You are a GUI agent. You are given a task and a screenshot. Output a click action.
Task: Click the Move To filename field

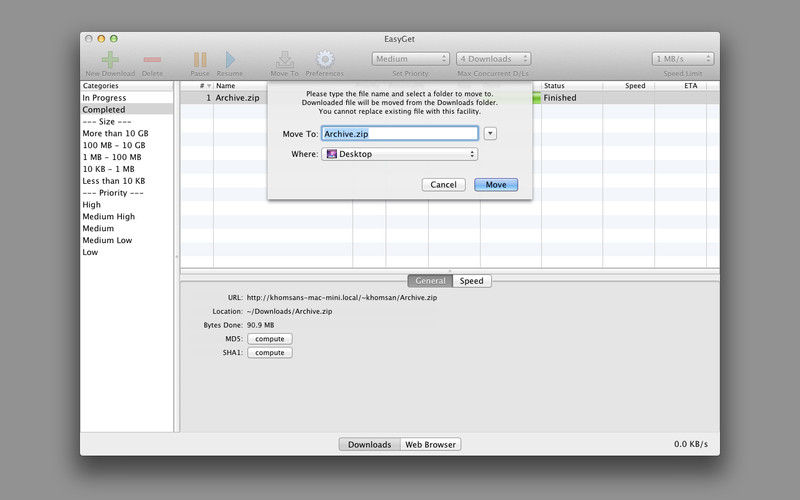(x=399, y=134)
